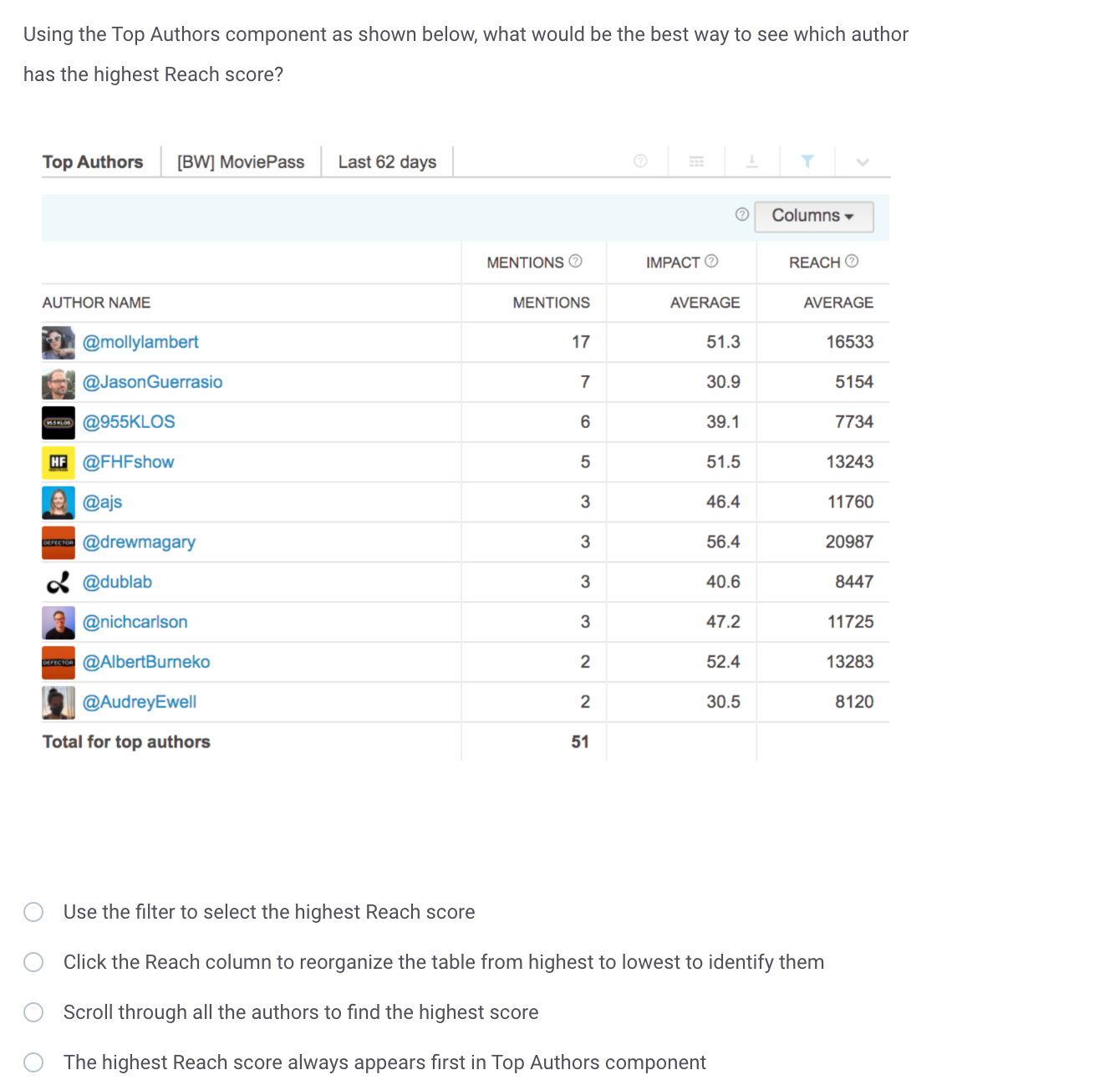Select the Last 62 days tab

pos(387,162)
